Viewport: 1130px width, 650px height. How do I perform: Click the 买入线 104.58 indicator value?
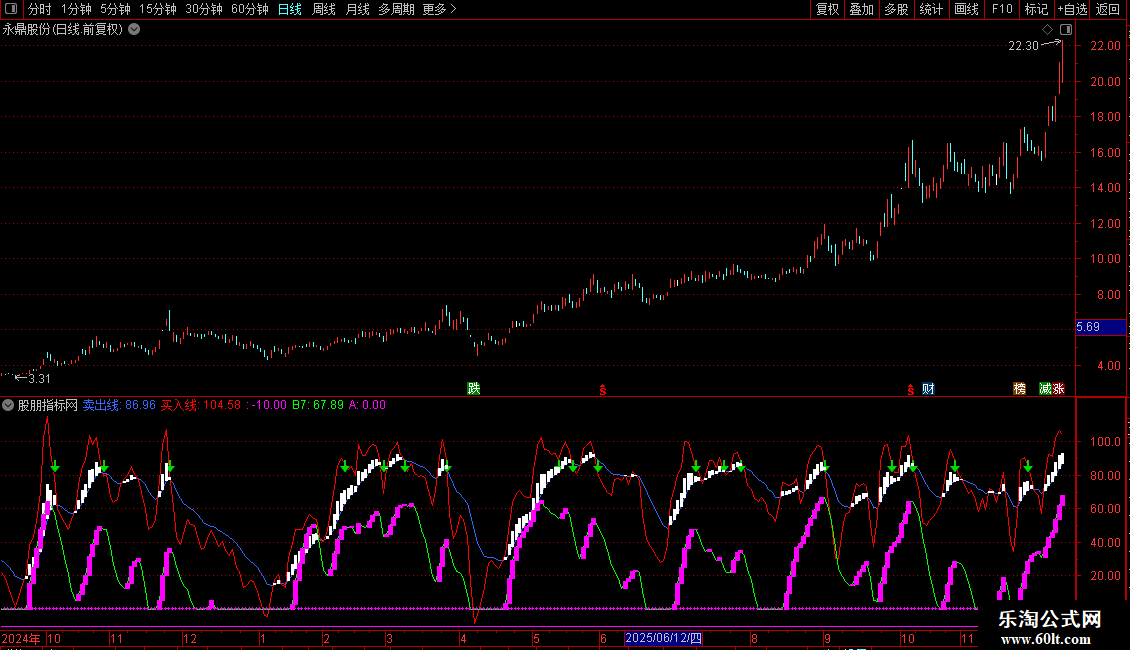pos(200,405)
